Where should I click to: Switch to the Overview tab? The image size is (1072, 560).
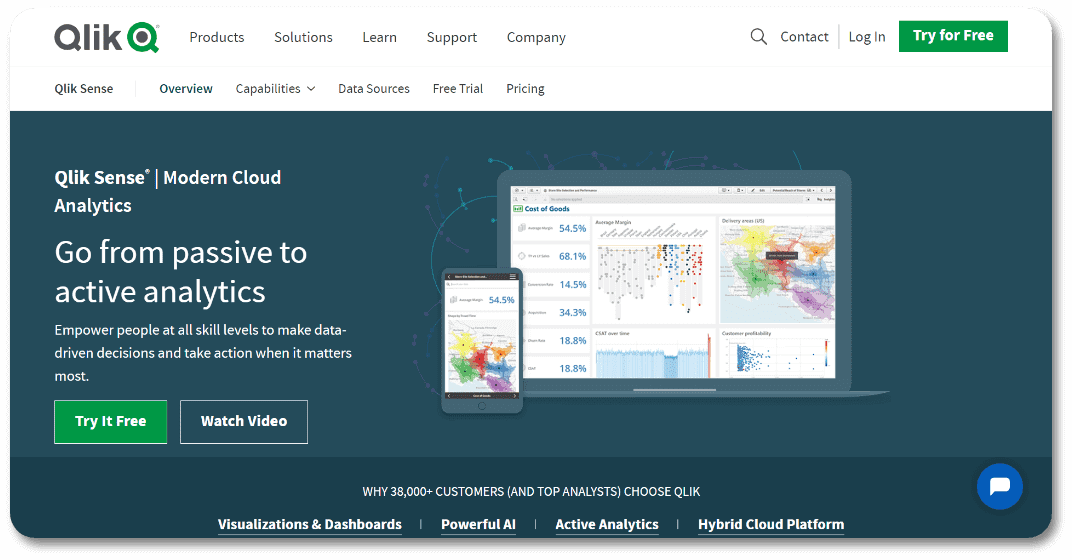point(186,89)
